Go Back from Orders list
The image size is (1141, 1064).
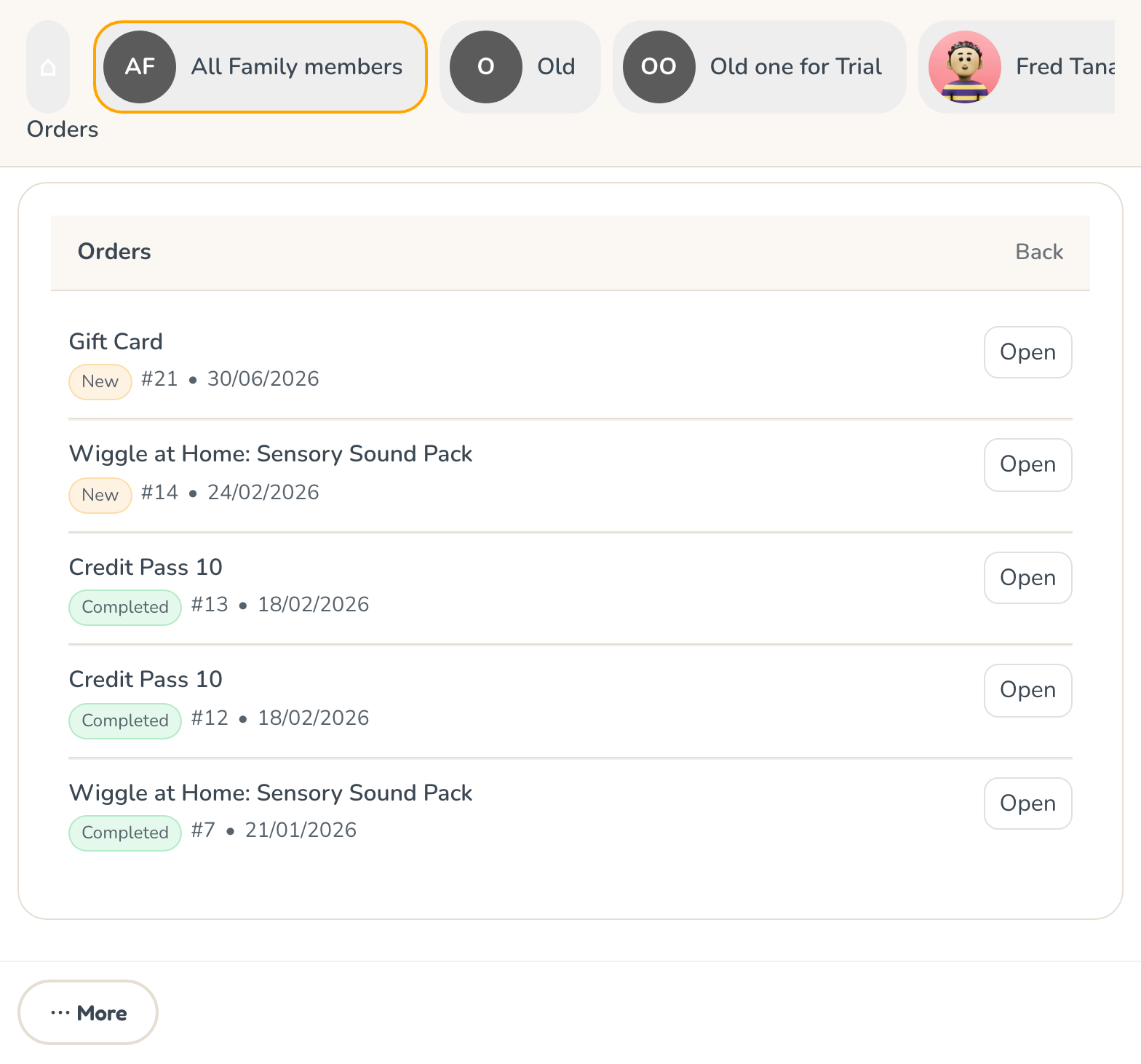point(1039,252)
